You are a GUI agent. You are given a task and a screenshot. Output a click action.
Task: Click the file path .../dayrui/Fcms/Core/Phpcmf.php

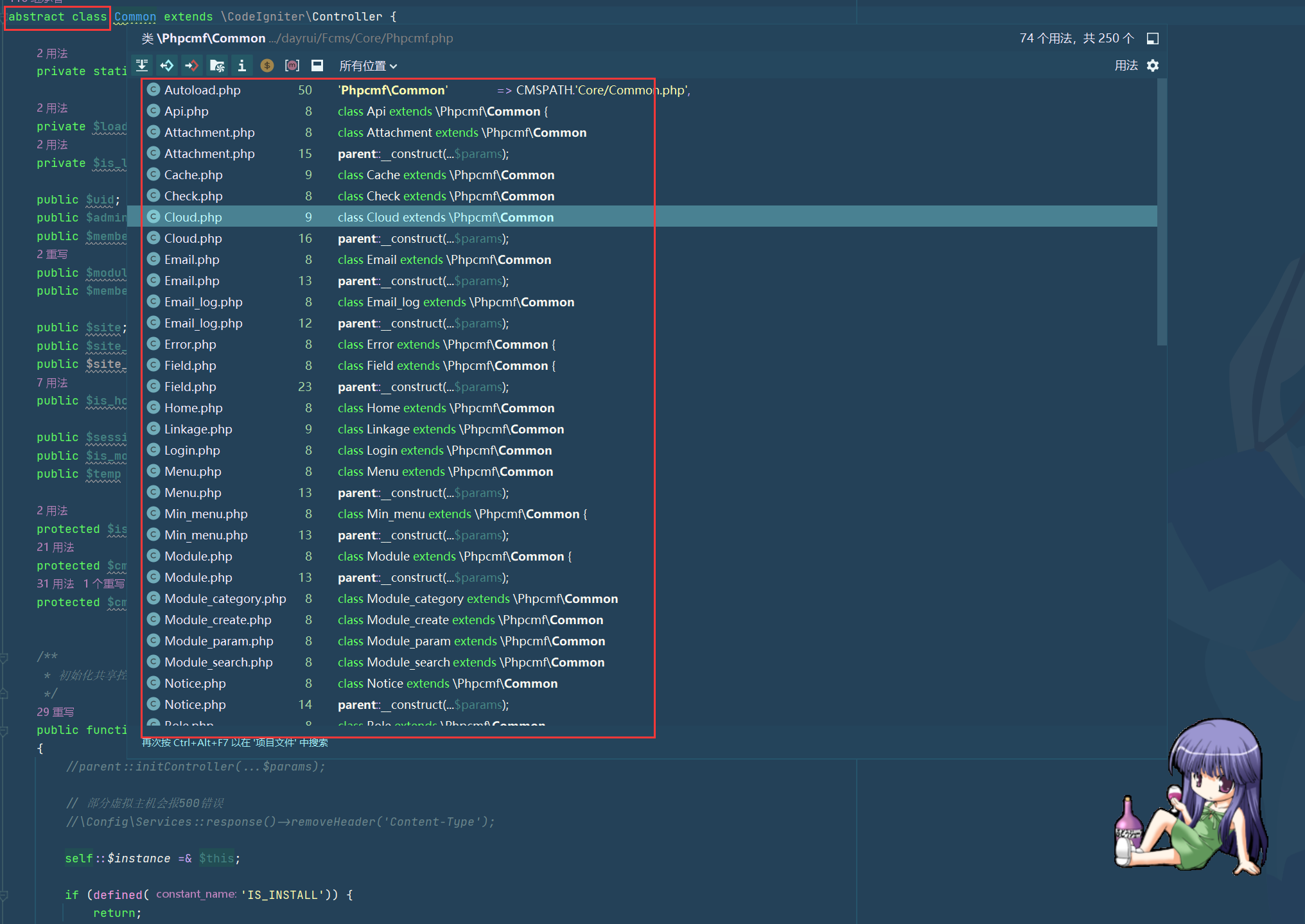coord(361,39)
